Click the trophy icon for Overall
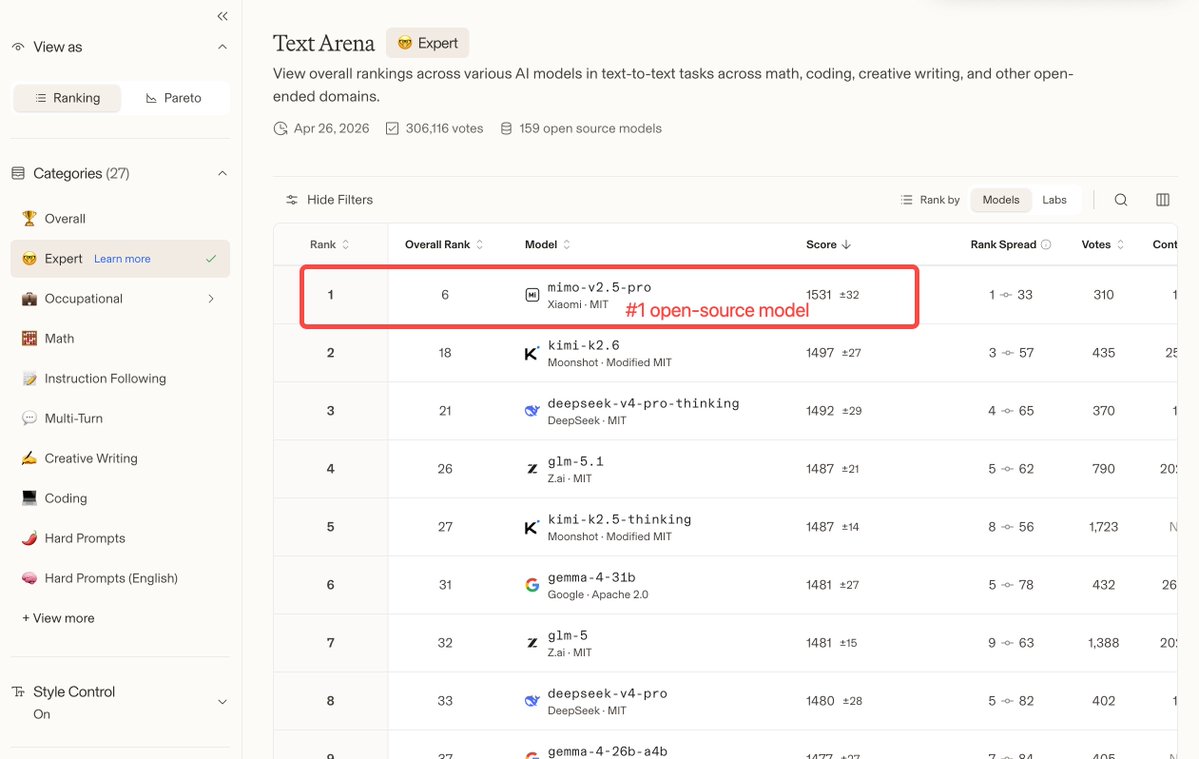1199x759 pixels. pos(29,219)
